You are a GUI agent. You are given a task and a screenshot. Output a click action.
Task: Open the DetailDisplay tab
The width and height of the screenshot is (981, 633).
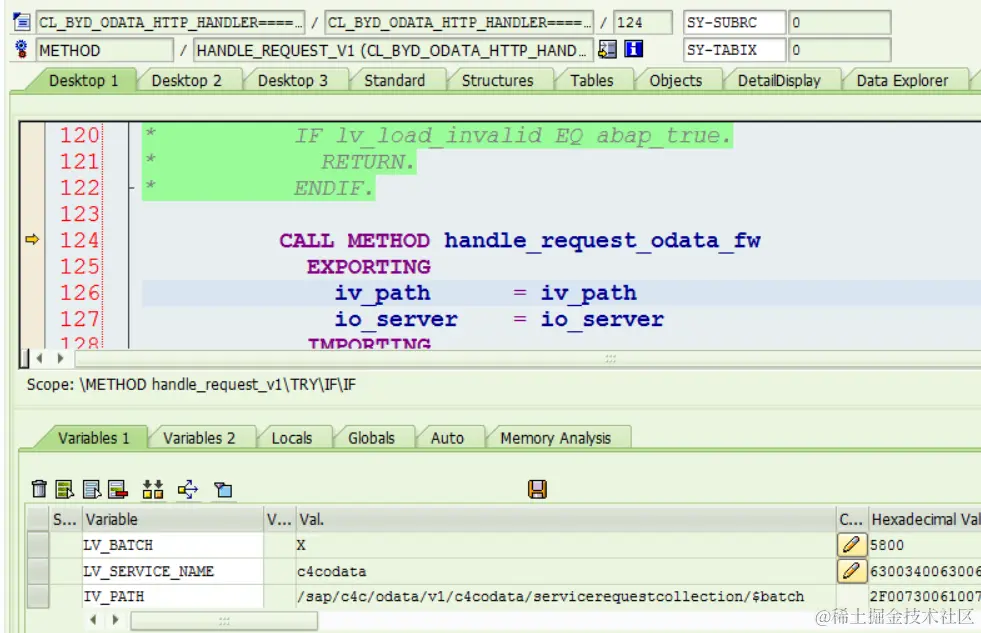[x=779, y=81]
